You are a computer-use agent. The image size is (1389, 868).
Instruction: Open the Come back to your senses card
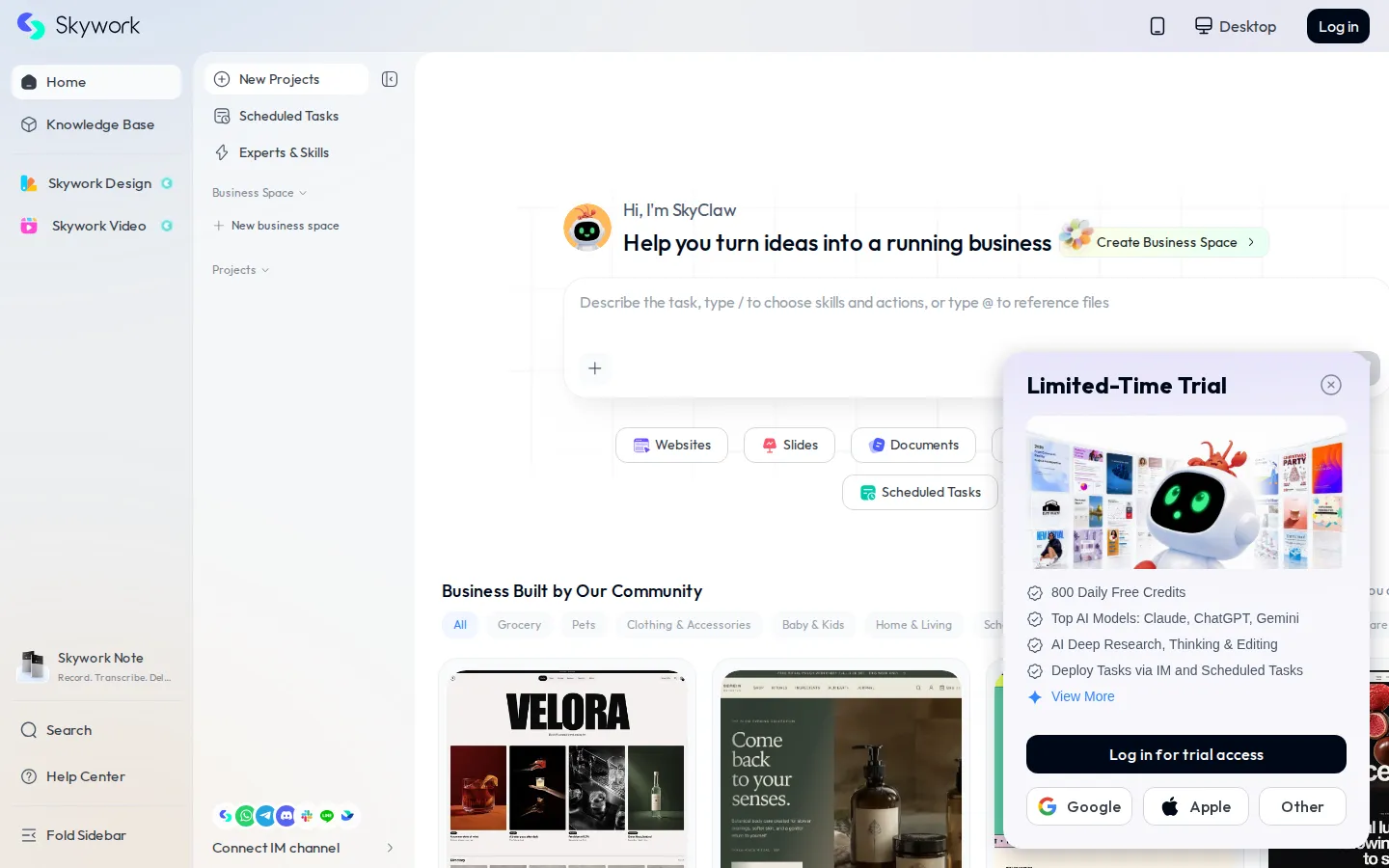coord(841,764)
